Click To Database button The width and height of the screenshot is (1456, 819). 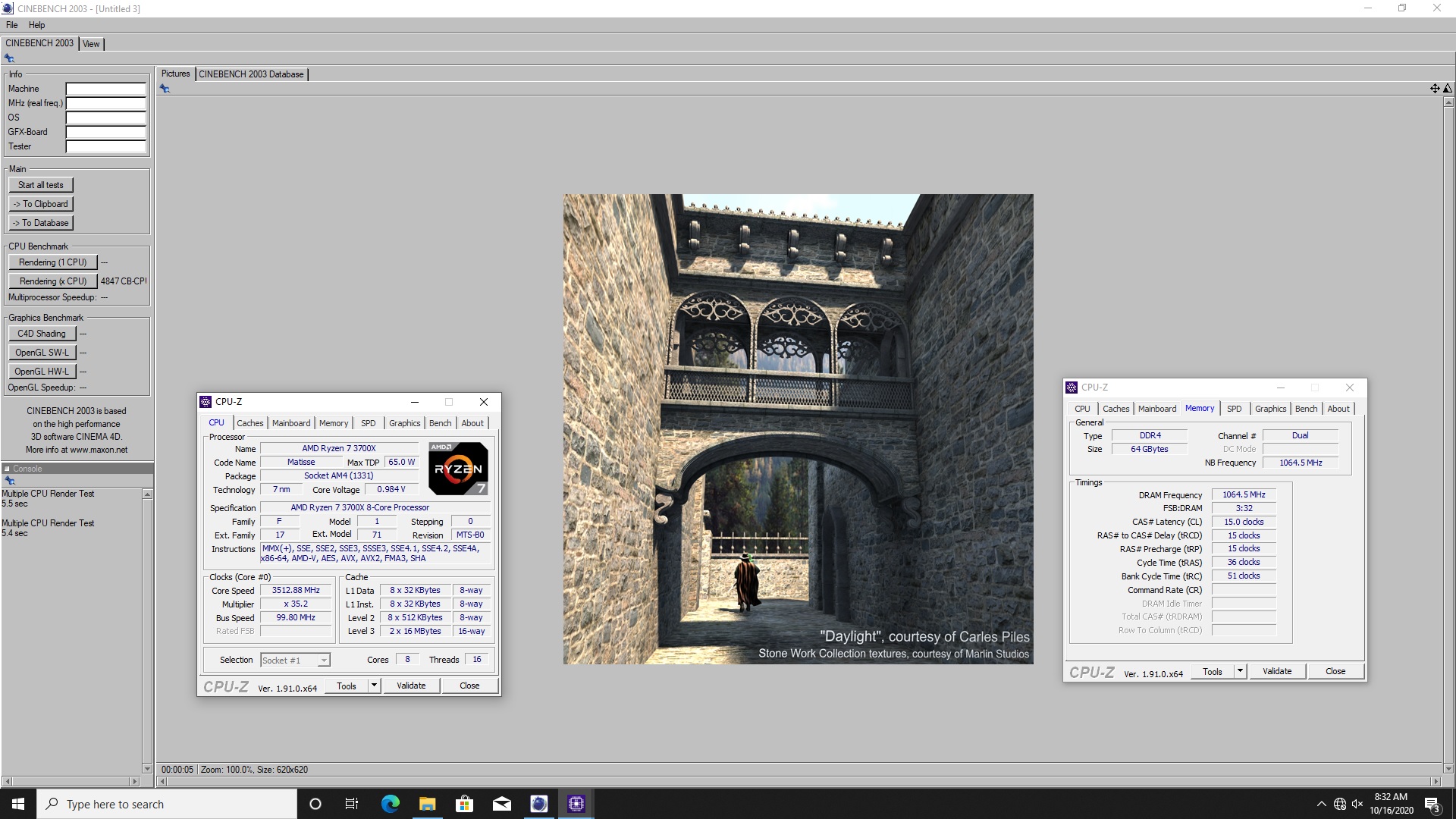point(41,223)
